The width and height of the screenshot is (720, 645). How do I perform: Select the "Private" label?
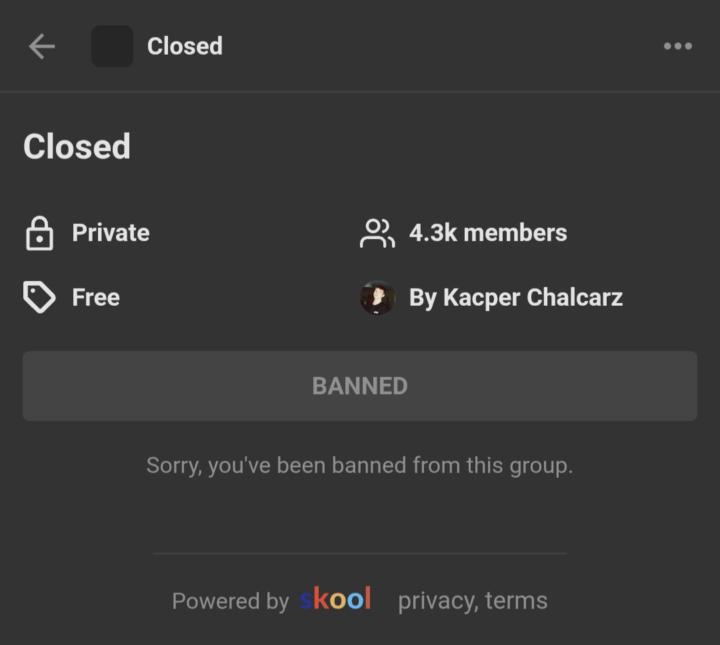(x=111, y=233)
